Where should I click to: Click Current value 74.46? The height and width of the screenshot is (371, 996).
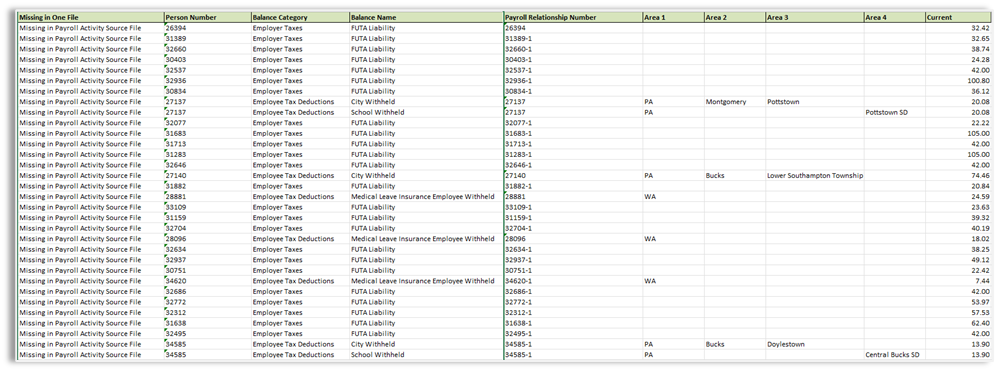point(958,175)
